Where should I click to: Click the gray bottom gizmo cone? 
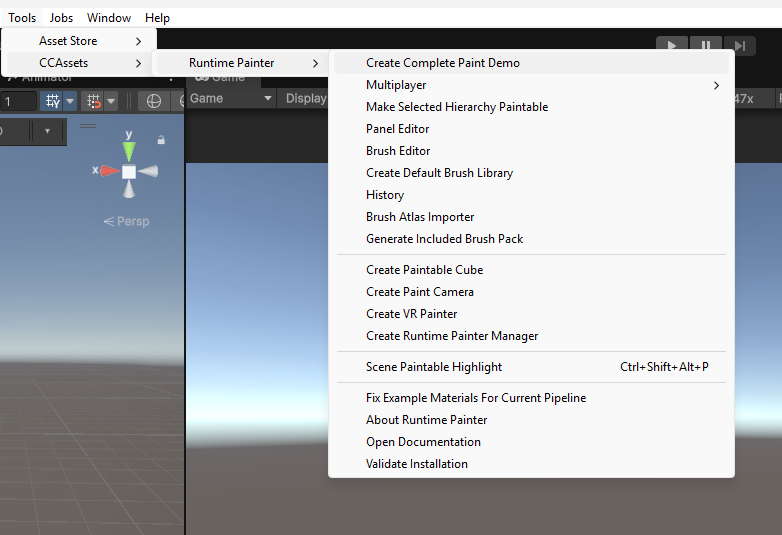pyautogui.click(x=129, y=189)
